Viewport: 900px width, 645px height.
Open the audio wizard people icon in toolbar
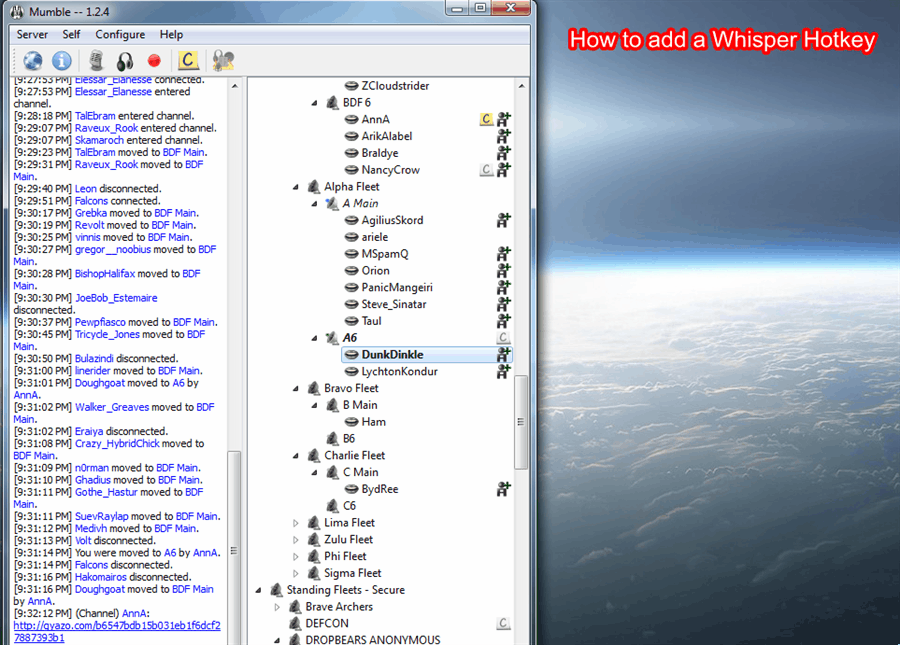(223, 60)
